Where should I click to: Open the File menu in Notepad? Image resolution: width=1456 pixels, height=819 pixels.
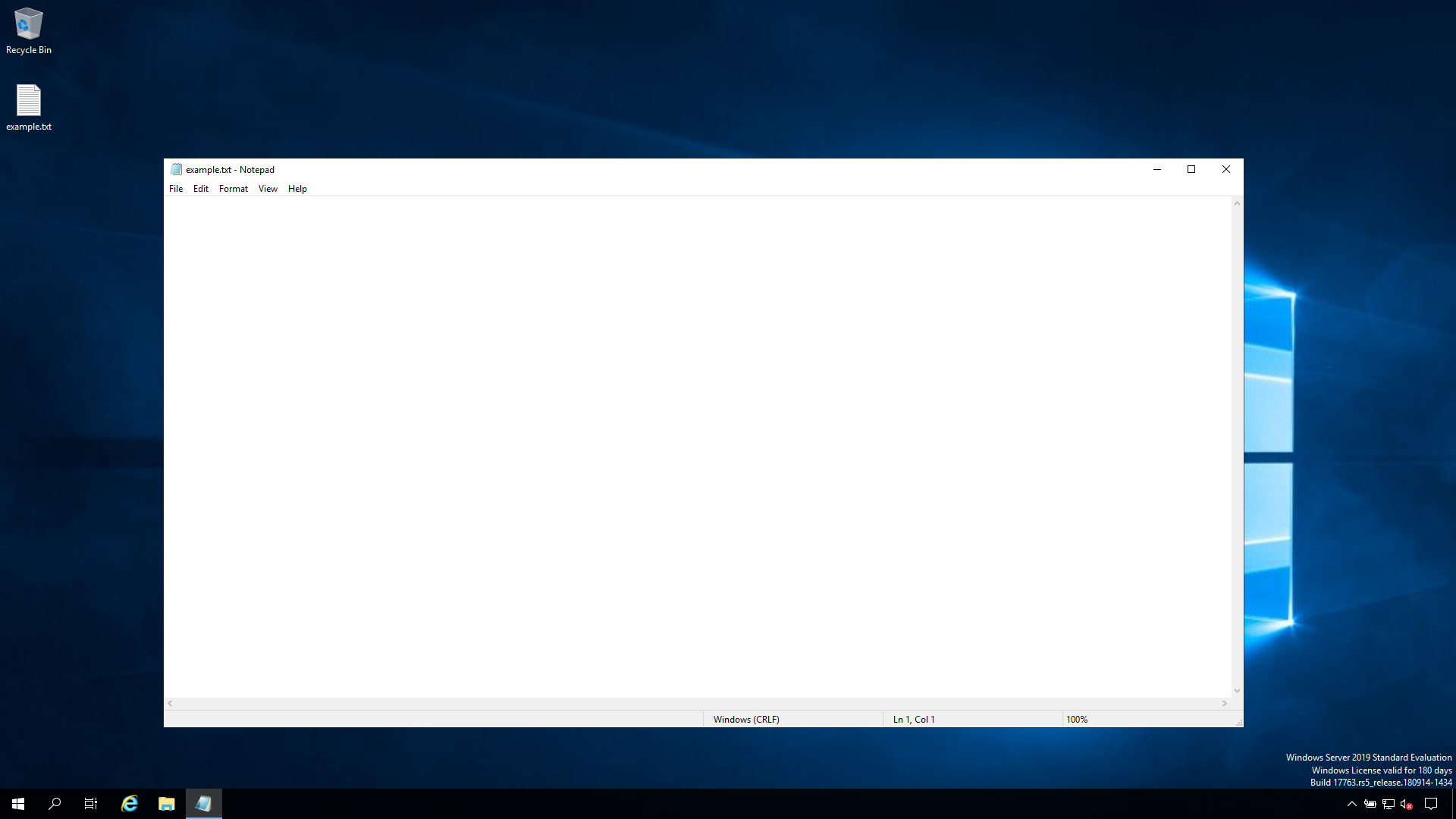coord(176,188)
